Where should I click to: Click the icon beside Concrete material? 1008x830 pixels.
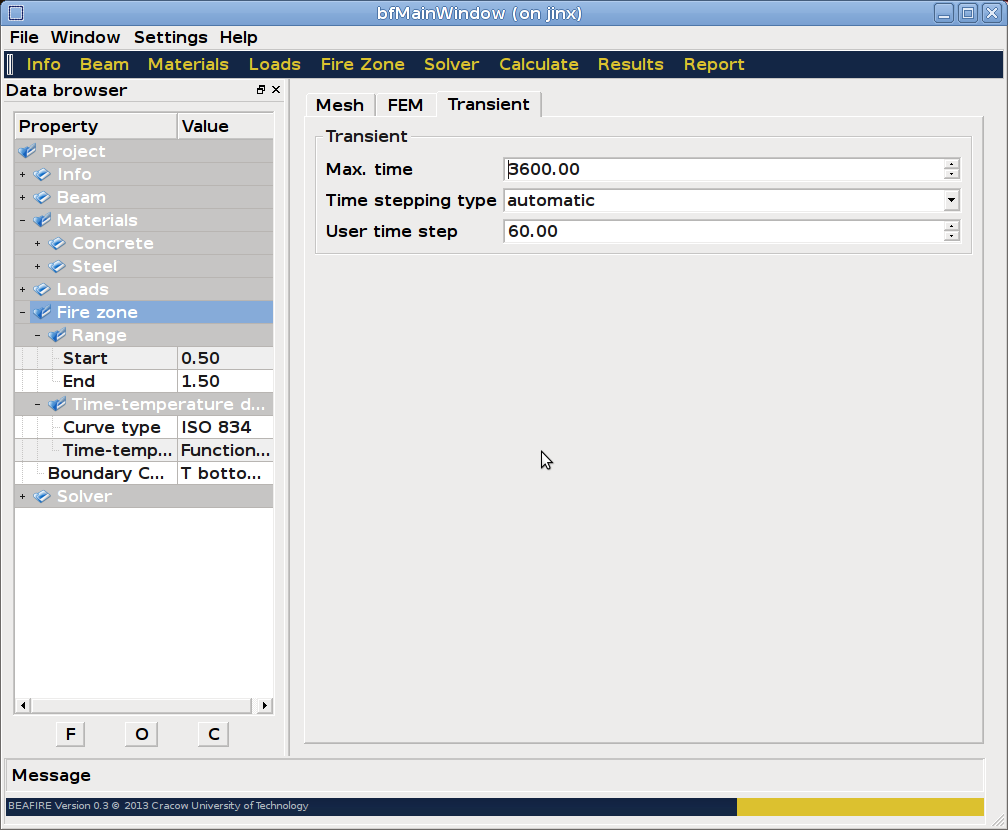(x=57, y=243)
